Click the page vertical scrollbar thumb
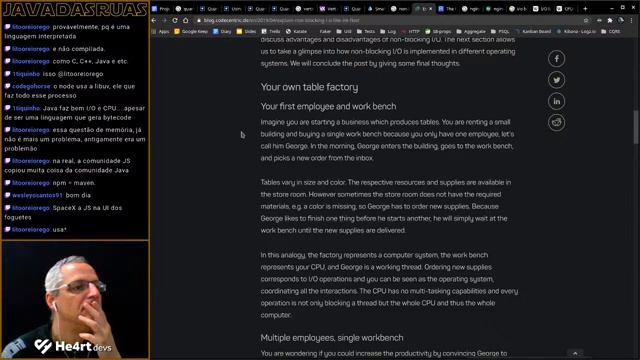The width and height of the screenshot is (640, 360). point(636,127)
